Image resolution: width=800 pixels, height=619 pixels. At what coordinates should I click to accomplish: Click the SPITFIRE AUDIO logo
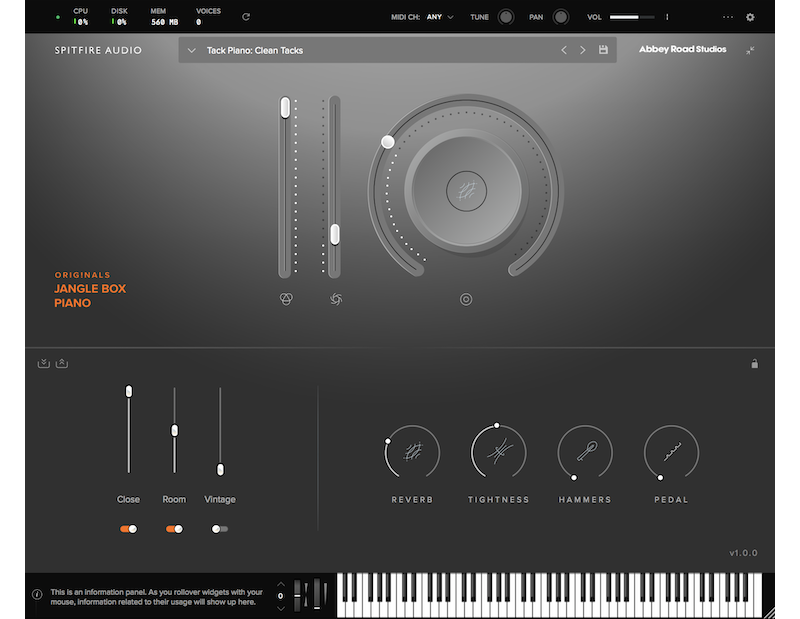coord(98,50)
